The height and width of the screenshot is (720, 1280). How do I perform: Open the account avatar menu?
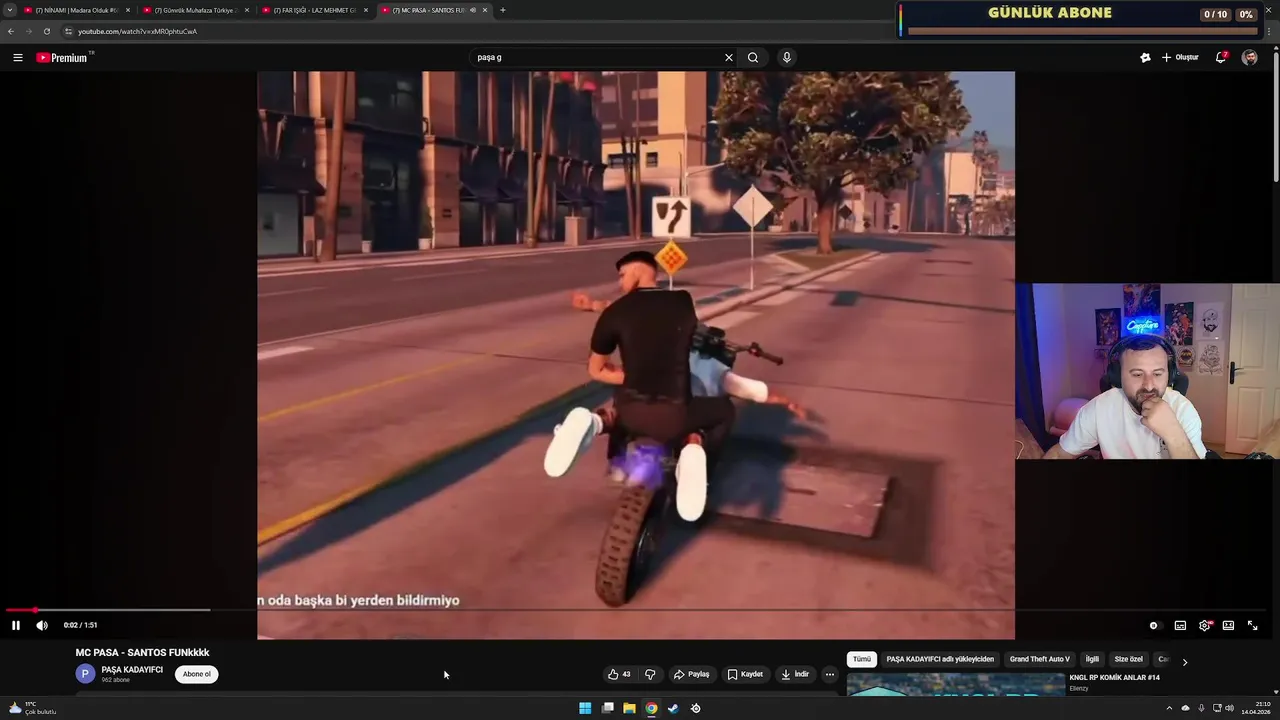[1250, 57]
